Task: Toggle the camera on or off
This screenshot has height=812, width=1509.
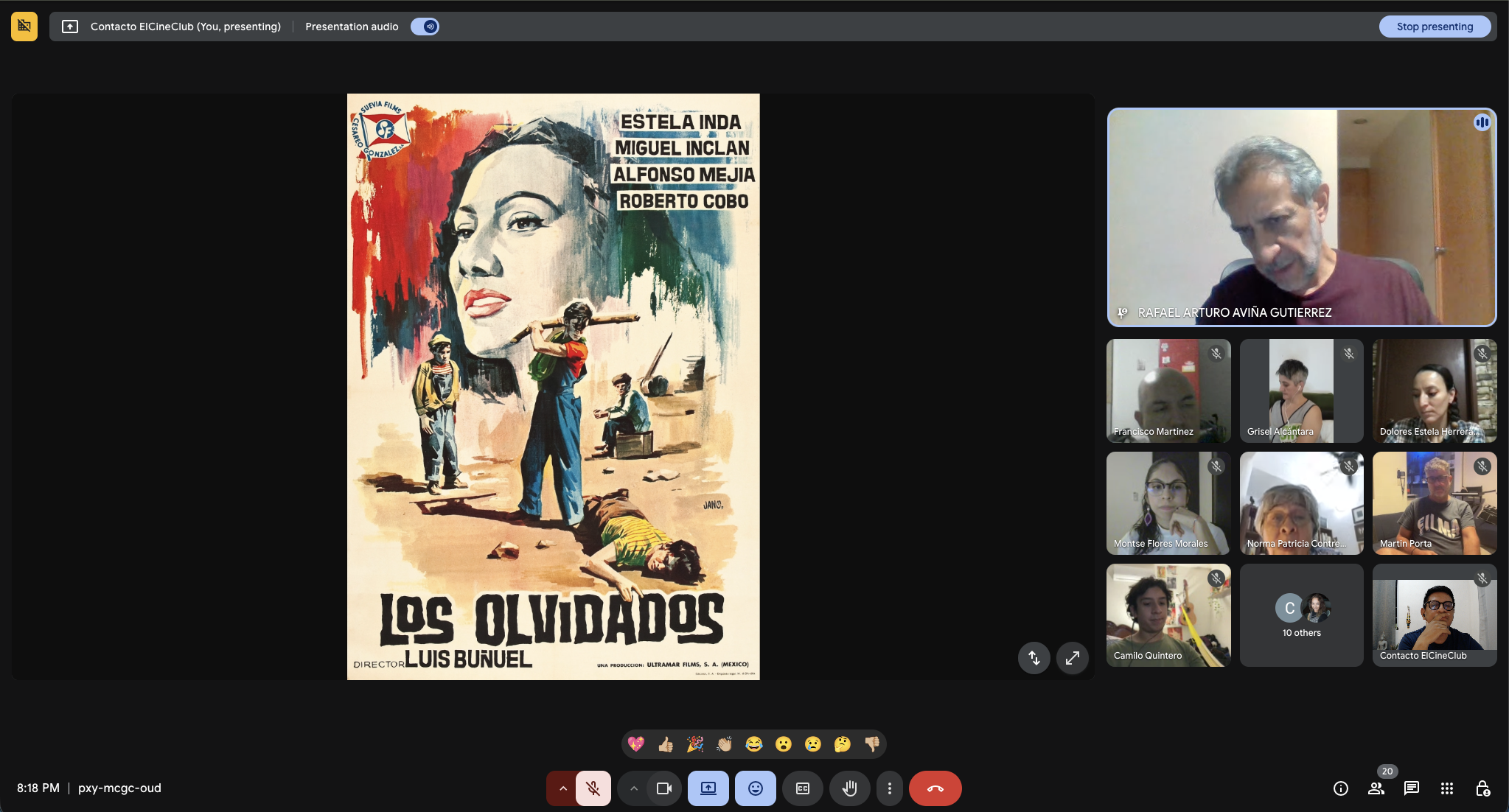Action: (664, 788)
